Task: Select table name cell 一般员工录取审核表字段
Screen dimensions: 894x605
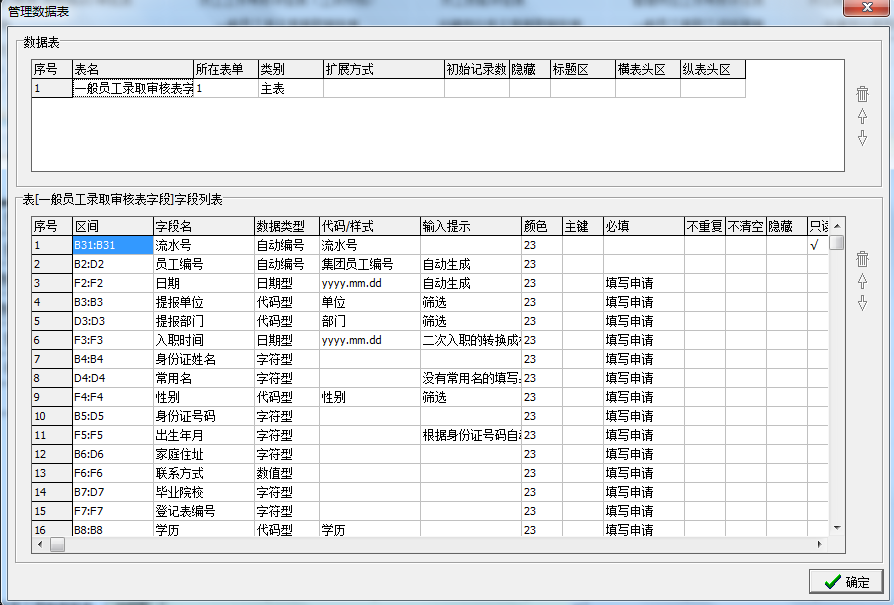Action: pyautogui.click(x=133, y=88)
